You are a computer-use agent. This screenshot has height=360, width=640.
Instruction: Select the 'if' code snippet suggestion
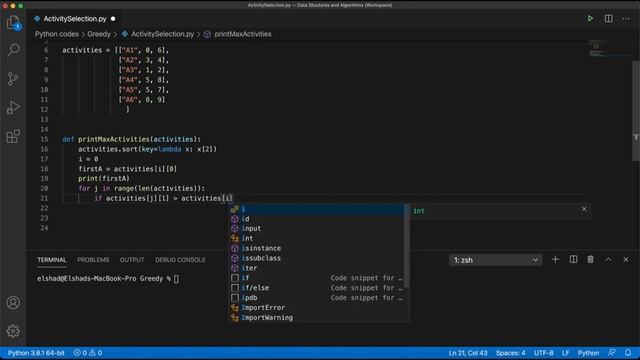(x=316, y=278)
